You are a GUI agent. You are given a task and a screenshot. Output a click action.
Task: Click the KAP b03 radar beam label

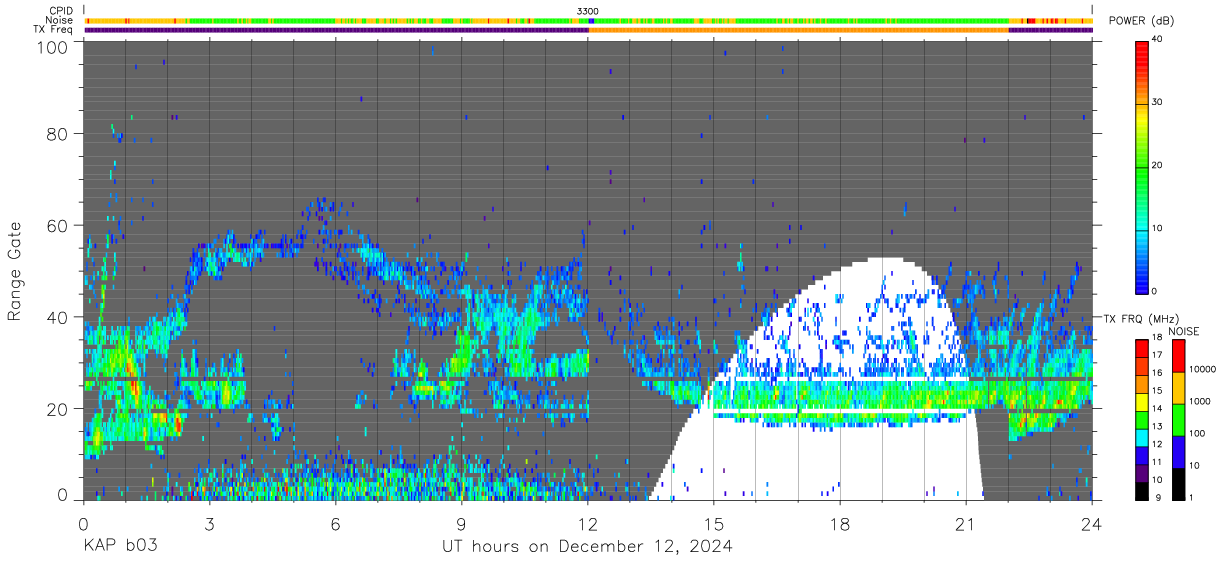click(119, 547)
